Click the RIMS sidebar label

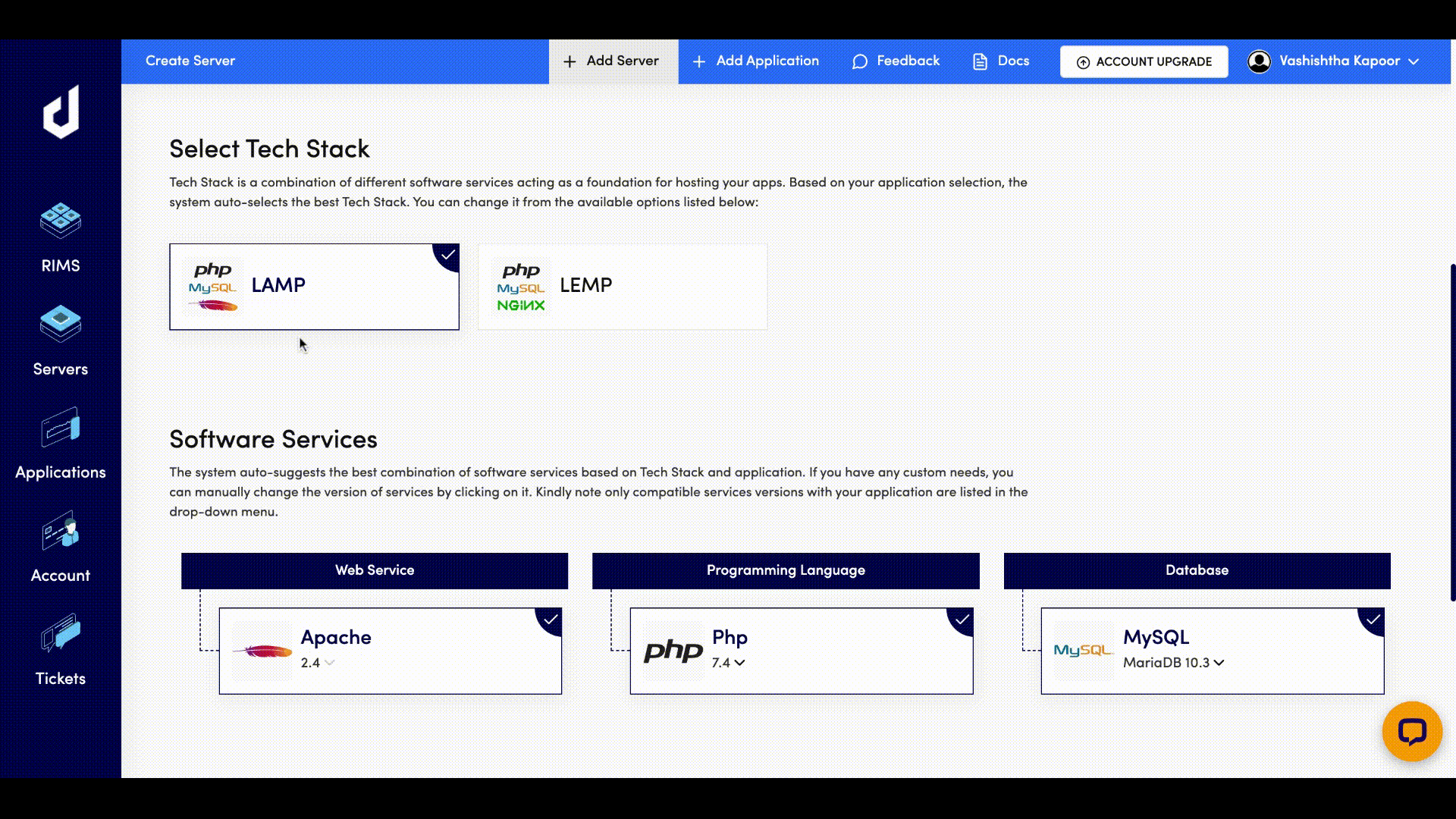pos(61,266)
